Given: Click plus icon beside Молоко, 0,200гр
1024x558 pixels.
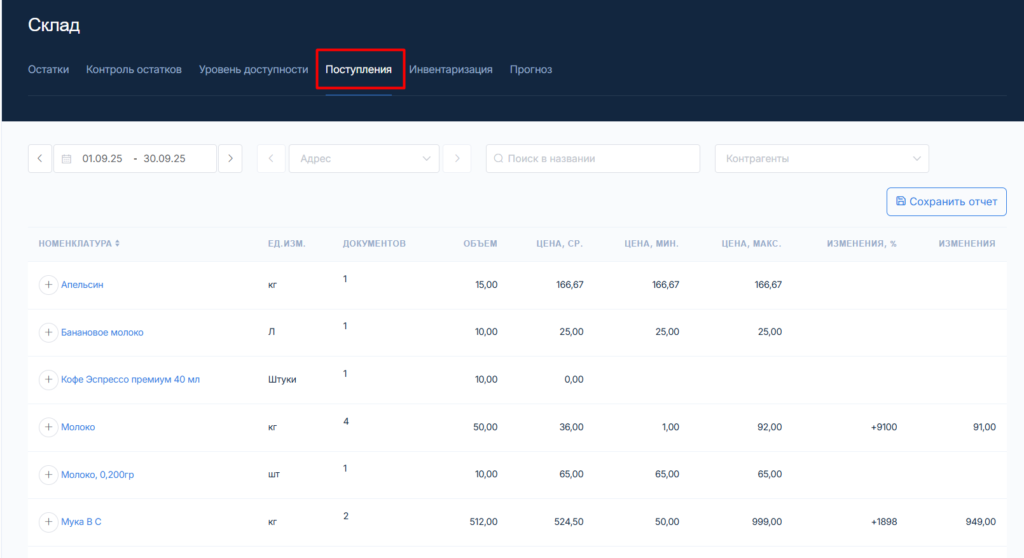Looking at the screenshot, I should (48, 474).
